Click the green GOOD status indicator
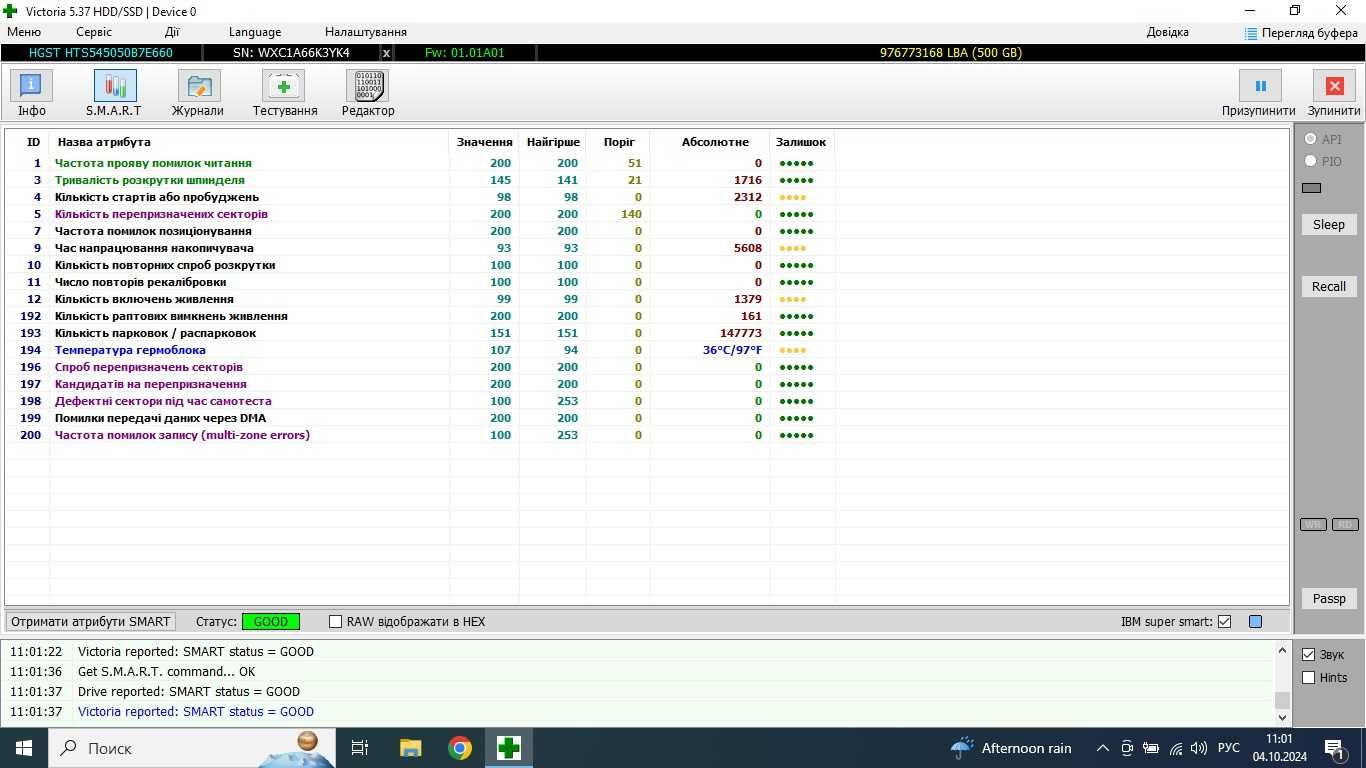The image size is (1366, 768). tap(271, 622)
